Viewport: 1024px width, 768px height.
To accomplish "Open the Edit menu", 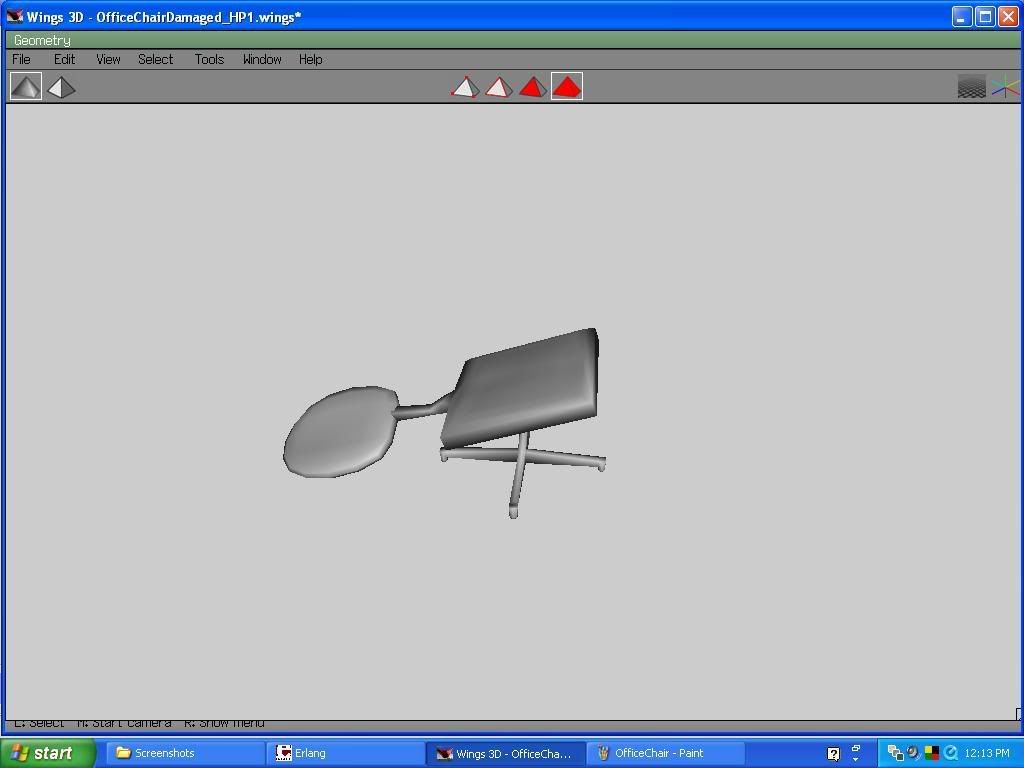I will [64, 59].
